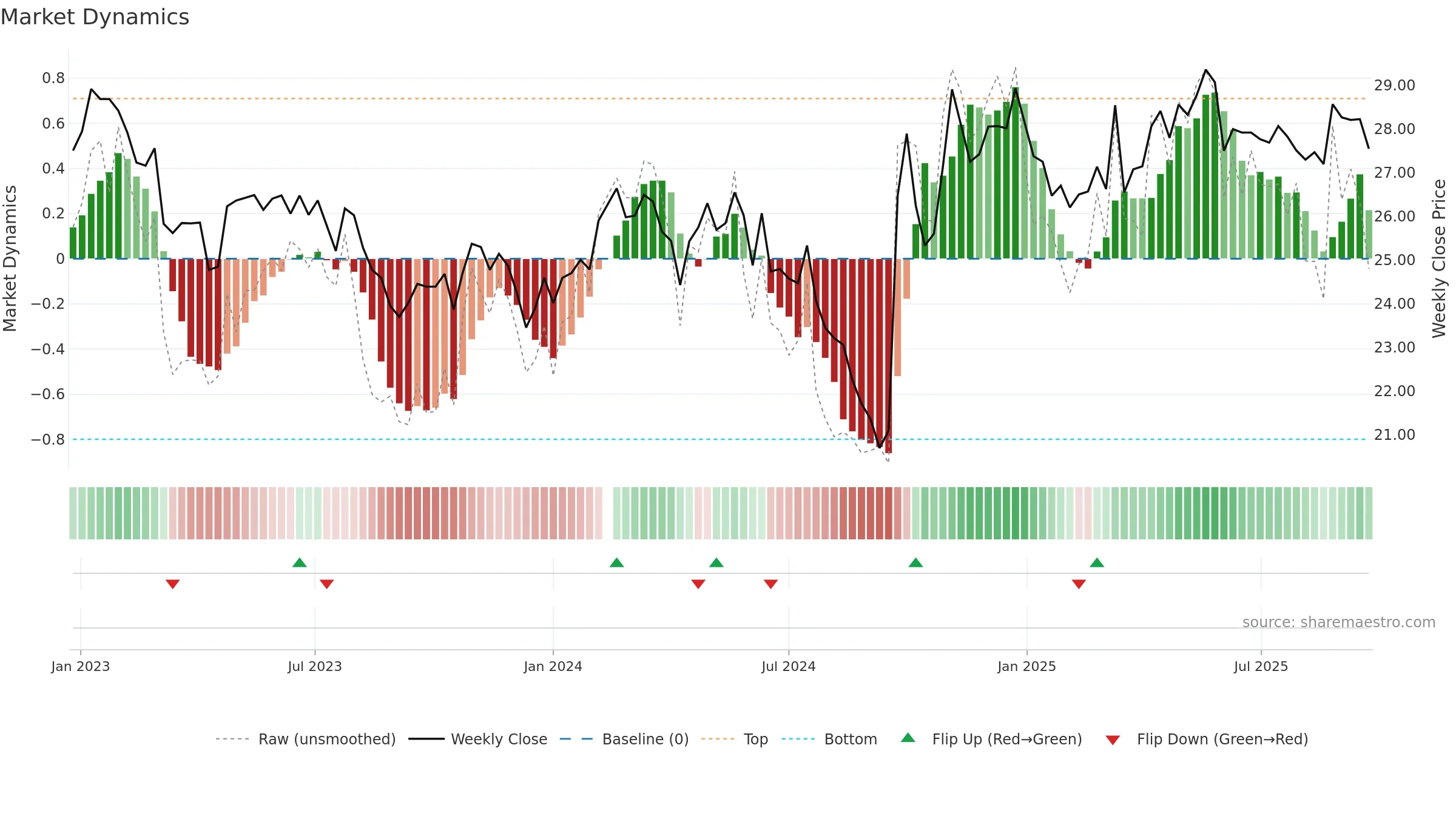1456x819 pixels.
Task: Click the Jul 2025 x-axis label
Action: click(x=1261, y=666)
